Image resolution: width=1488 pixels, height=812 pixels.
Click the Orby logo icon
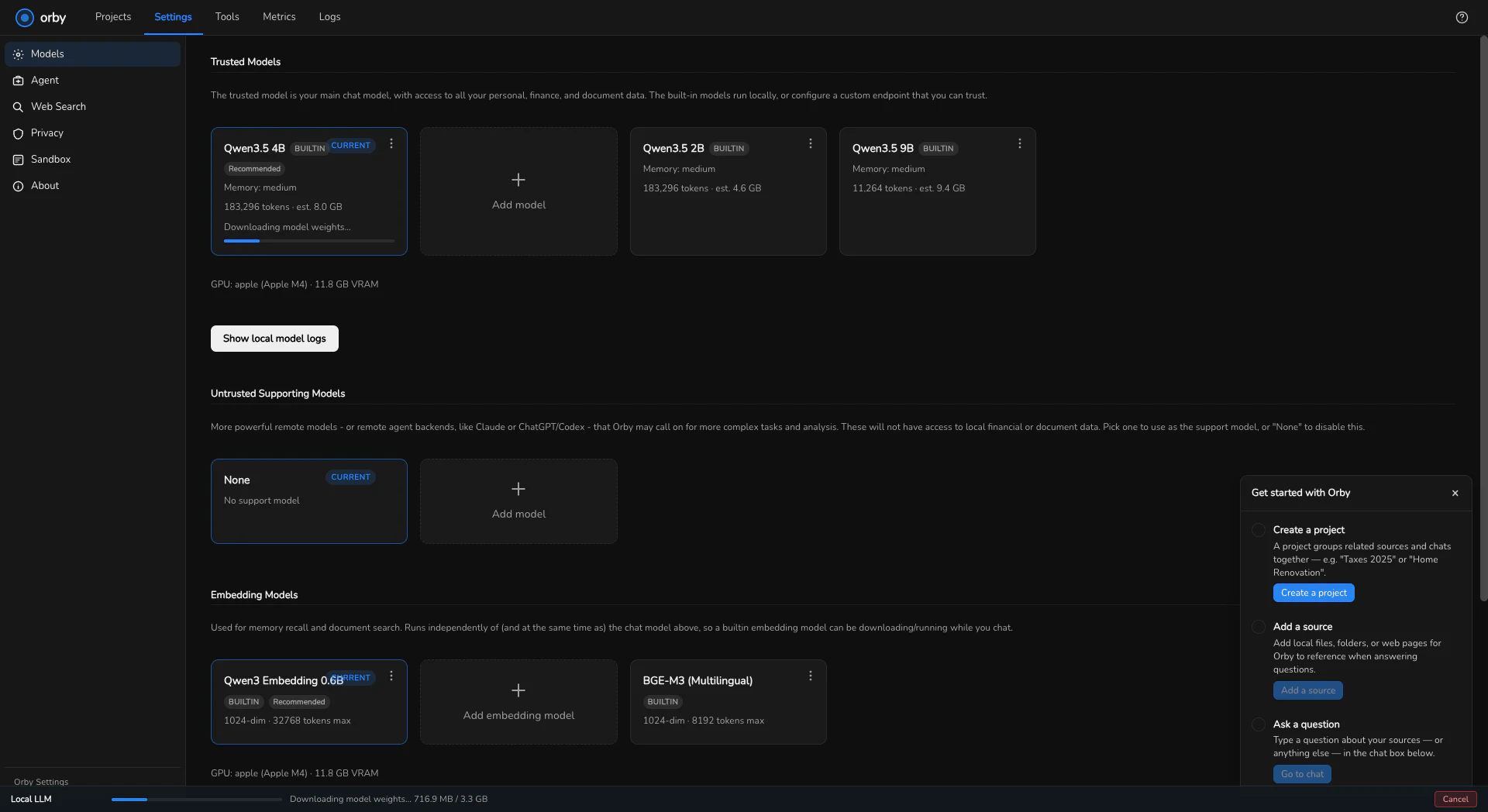(x=25, y=17)
